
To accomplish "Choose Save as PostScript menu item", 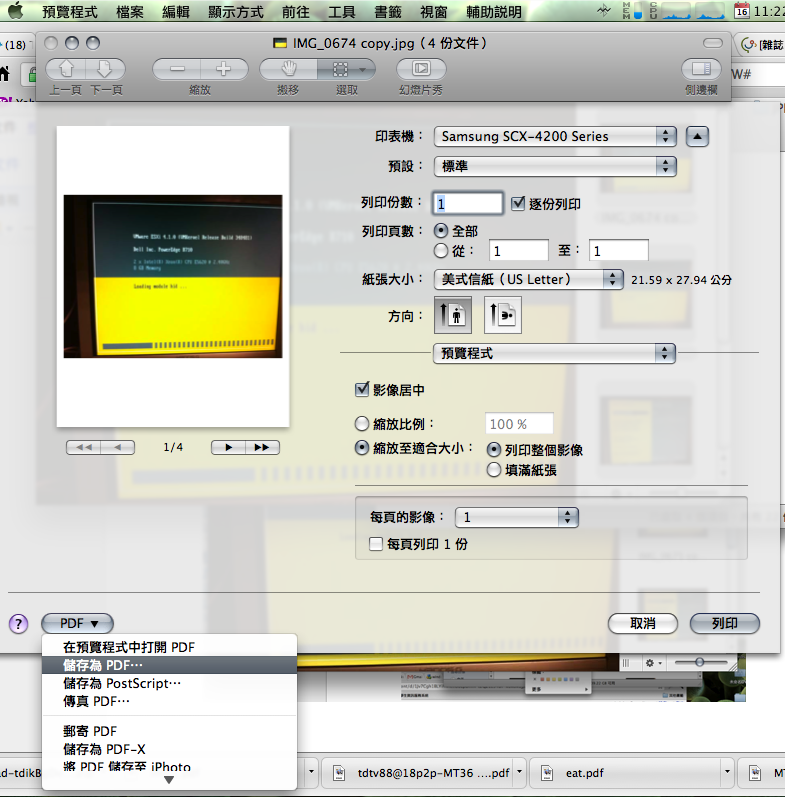I will pyautogui.click(x=169, y=683).
